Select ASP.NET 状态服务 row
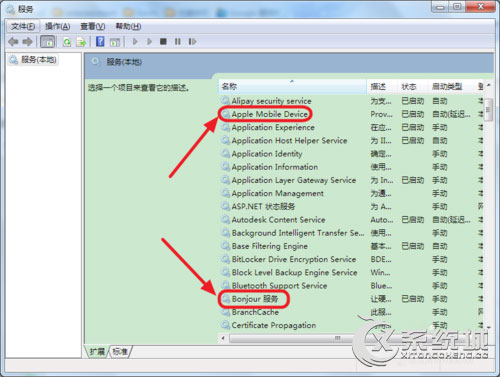Image resolution: width=500 pixels, height=377 pixels. pos(352,207)
